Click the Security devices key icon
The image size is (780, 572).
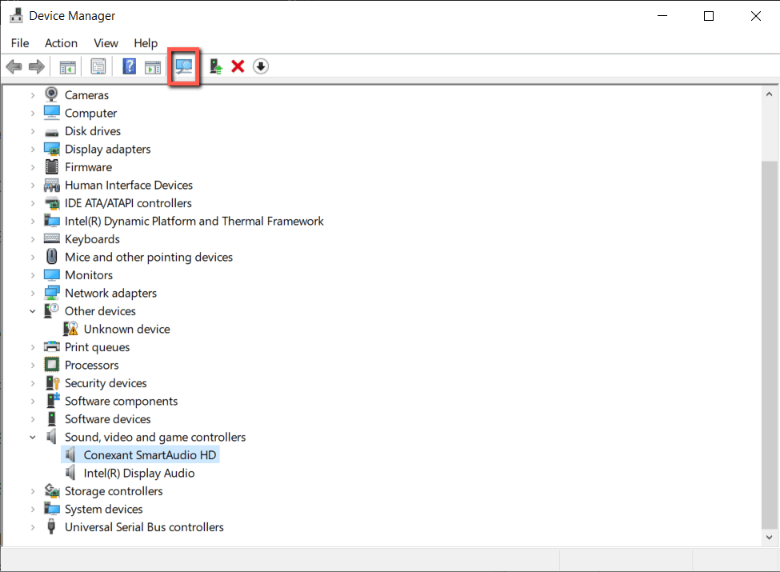52,382
